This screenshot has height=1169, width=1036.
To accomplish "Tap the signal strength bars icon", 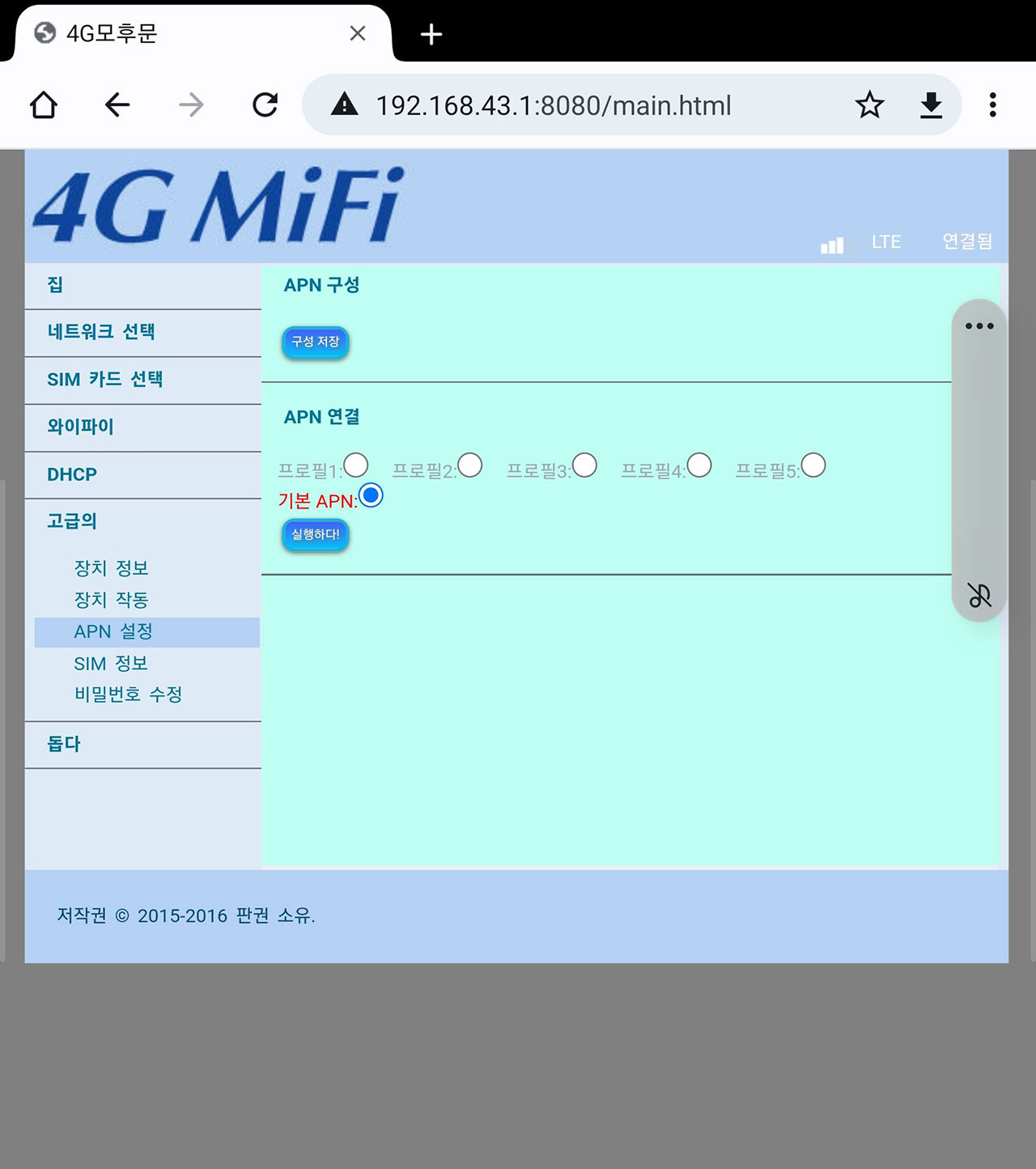I will 832,244.
